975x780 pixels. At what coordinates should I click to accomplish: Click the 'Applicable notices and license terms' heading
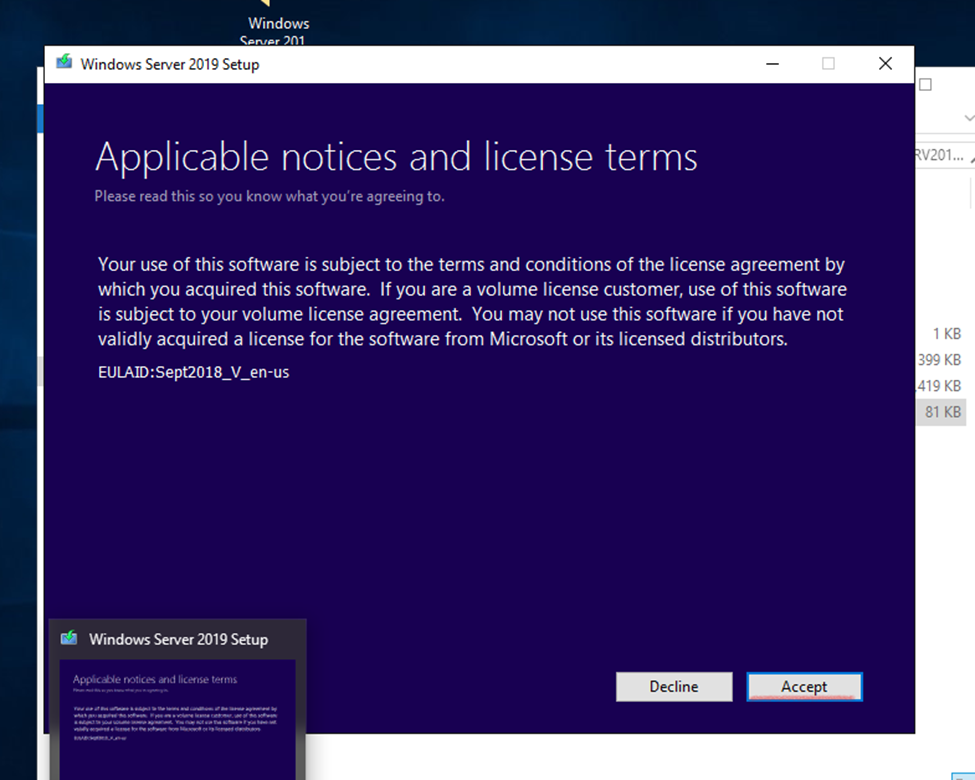coord(395,157)
